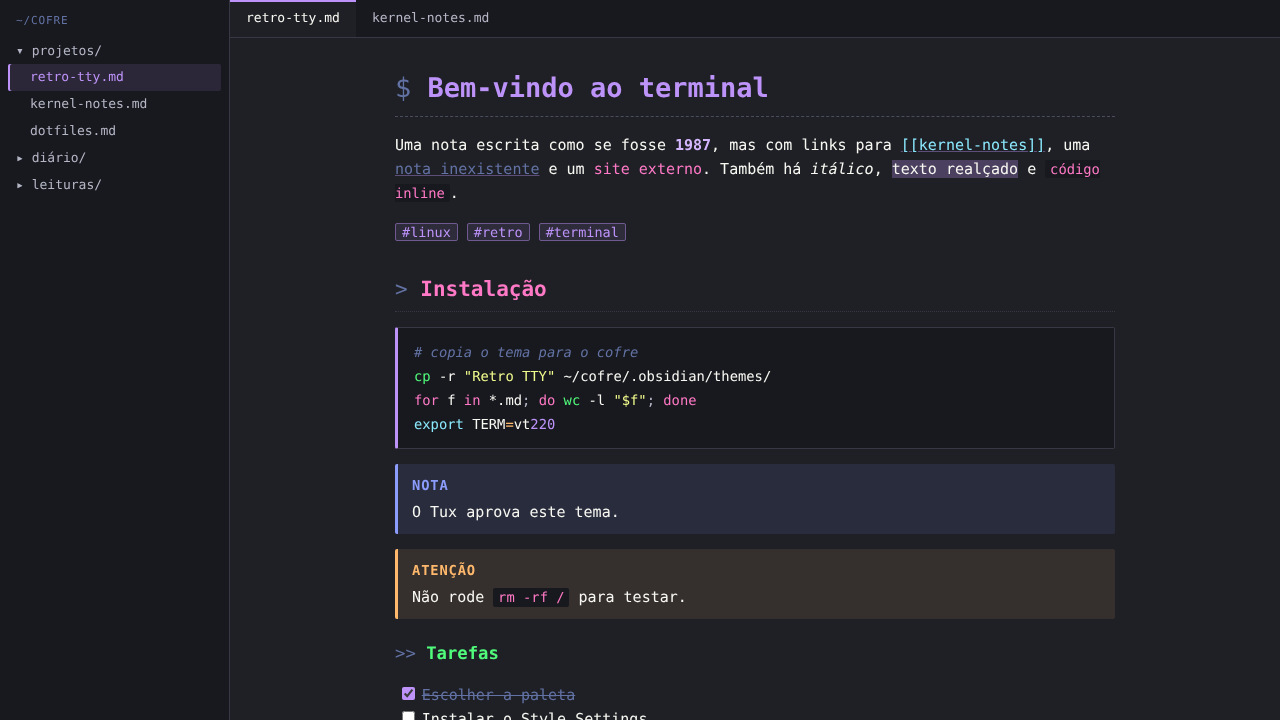This screenshot has height=720, width=1280.
Task: Select the #terminal tag
Action: (x=582, y=232)
